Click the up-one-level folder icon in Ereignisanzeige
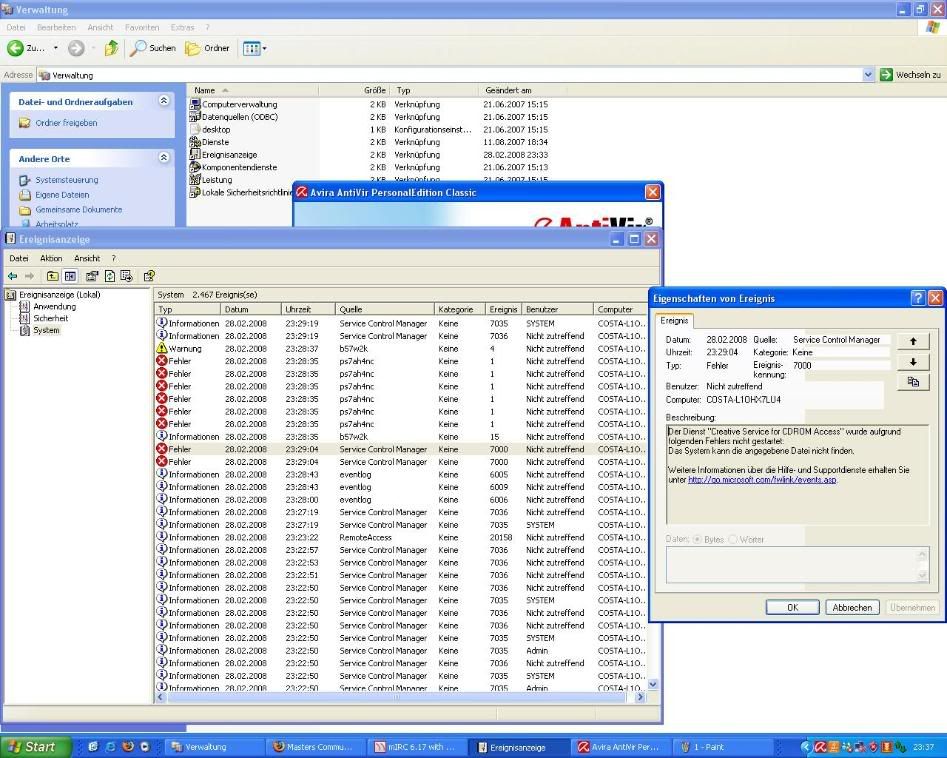Screen dimensions: 947x758 (x=53, y=276)
